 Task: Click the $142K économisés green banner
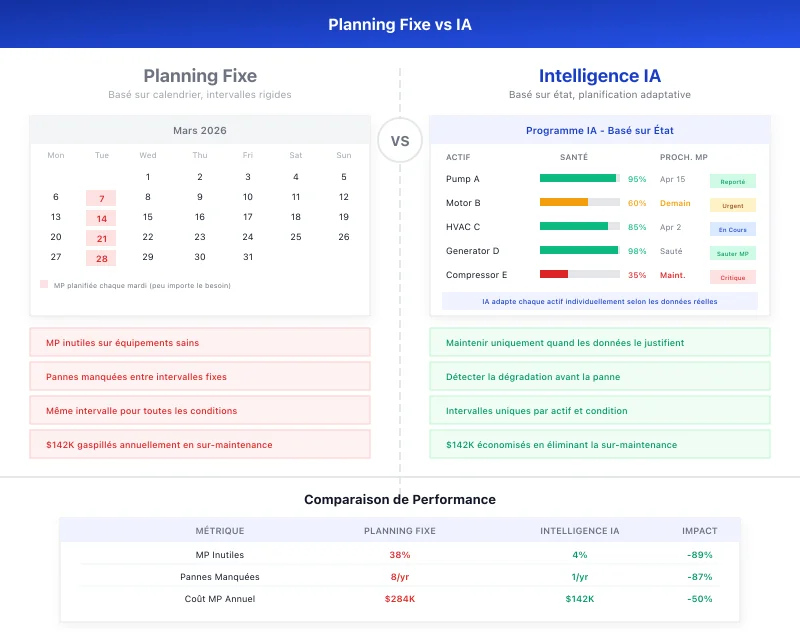[600, 444]
